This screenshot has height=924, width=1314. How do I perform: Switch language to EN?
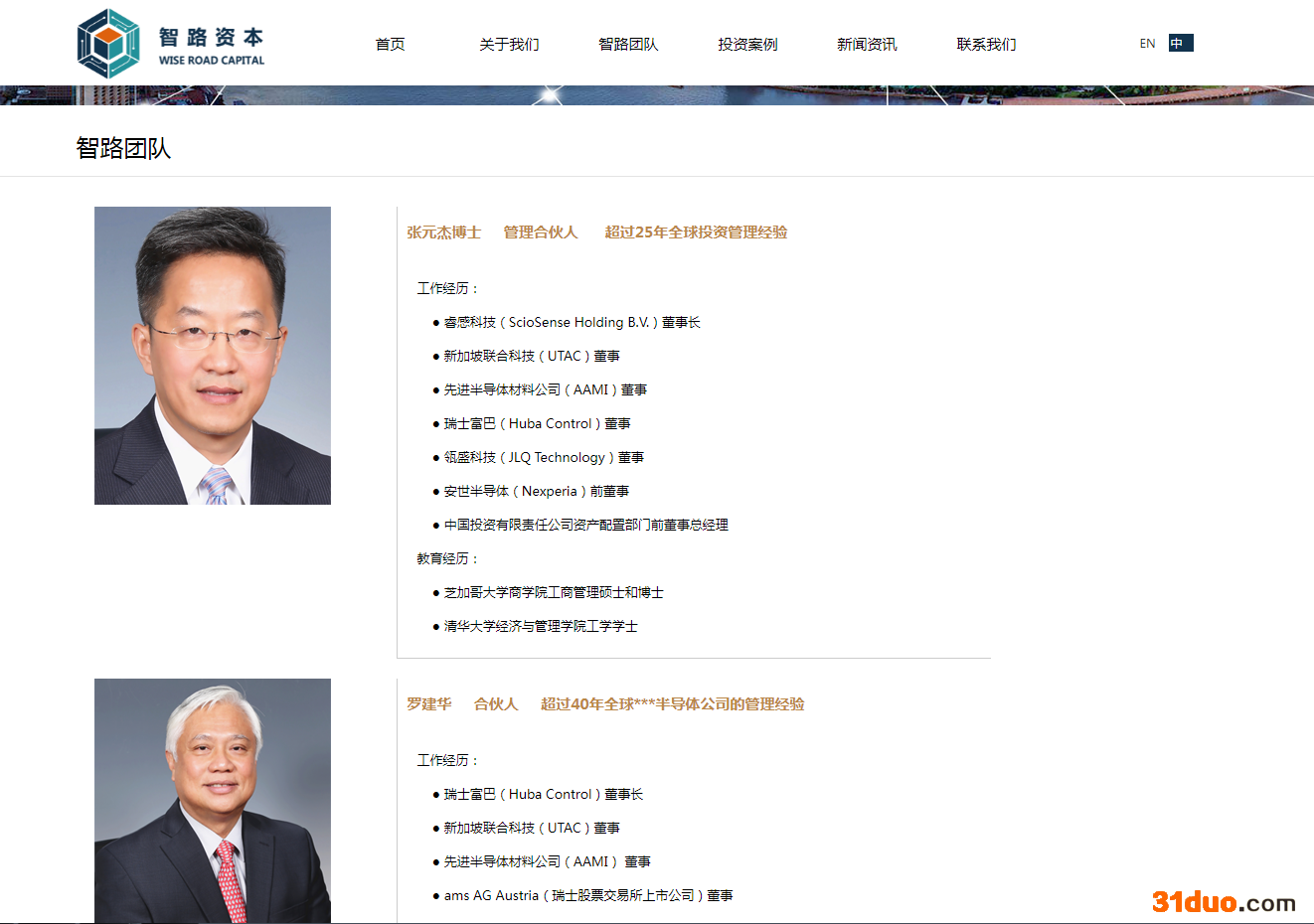tap(1147, 43)
